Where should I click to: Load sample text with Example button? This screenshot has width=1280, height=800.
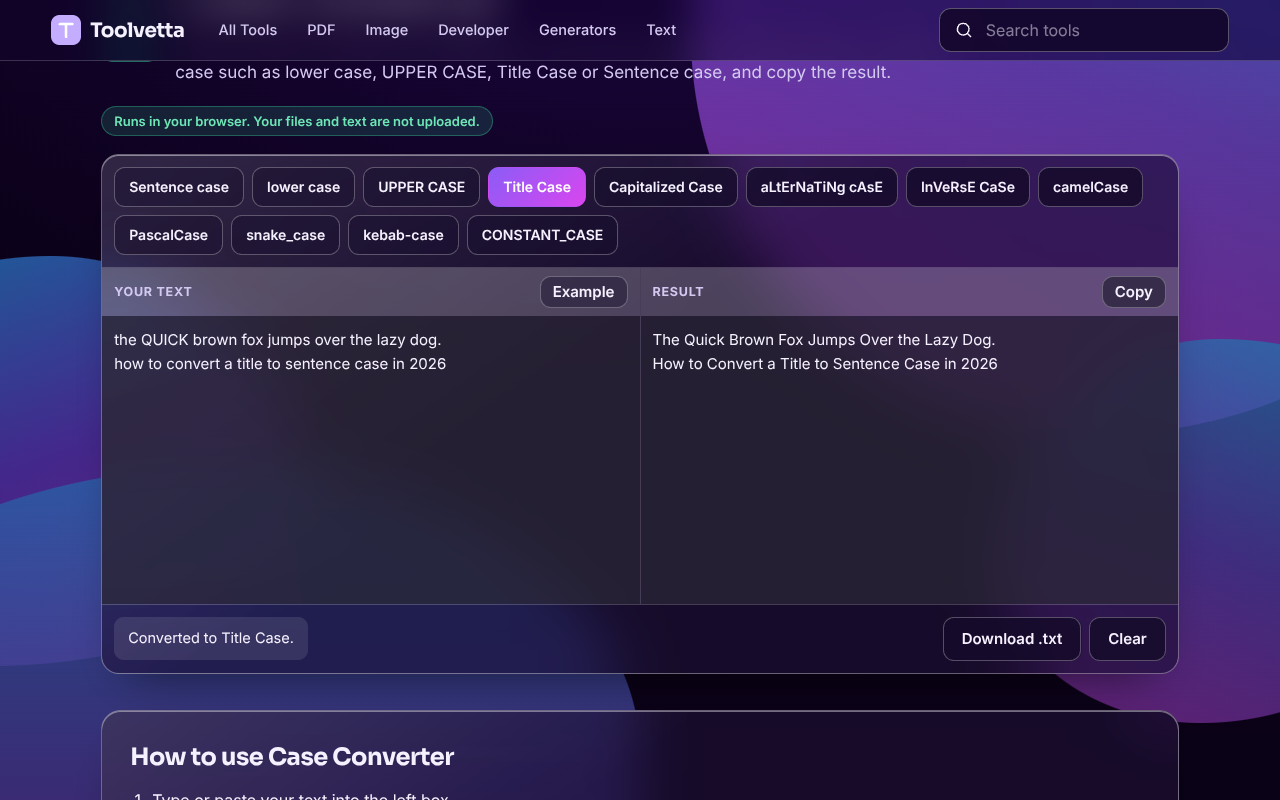584,292
